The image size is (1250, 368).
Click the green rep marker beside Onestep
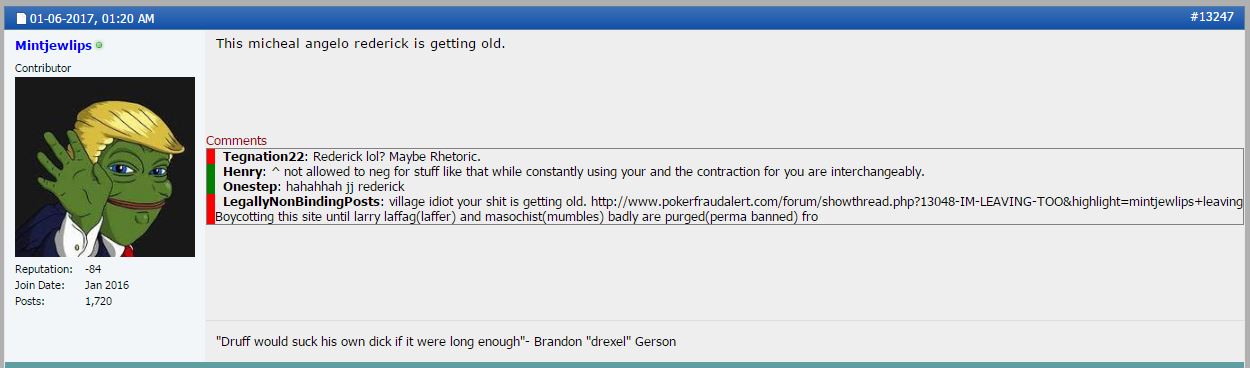211,186
